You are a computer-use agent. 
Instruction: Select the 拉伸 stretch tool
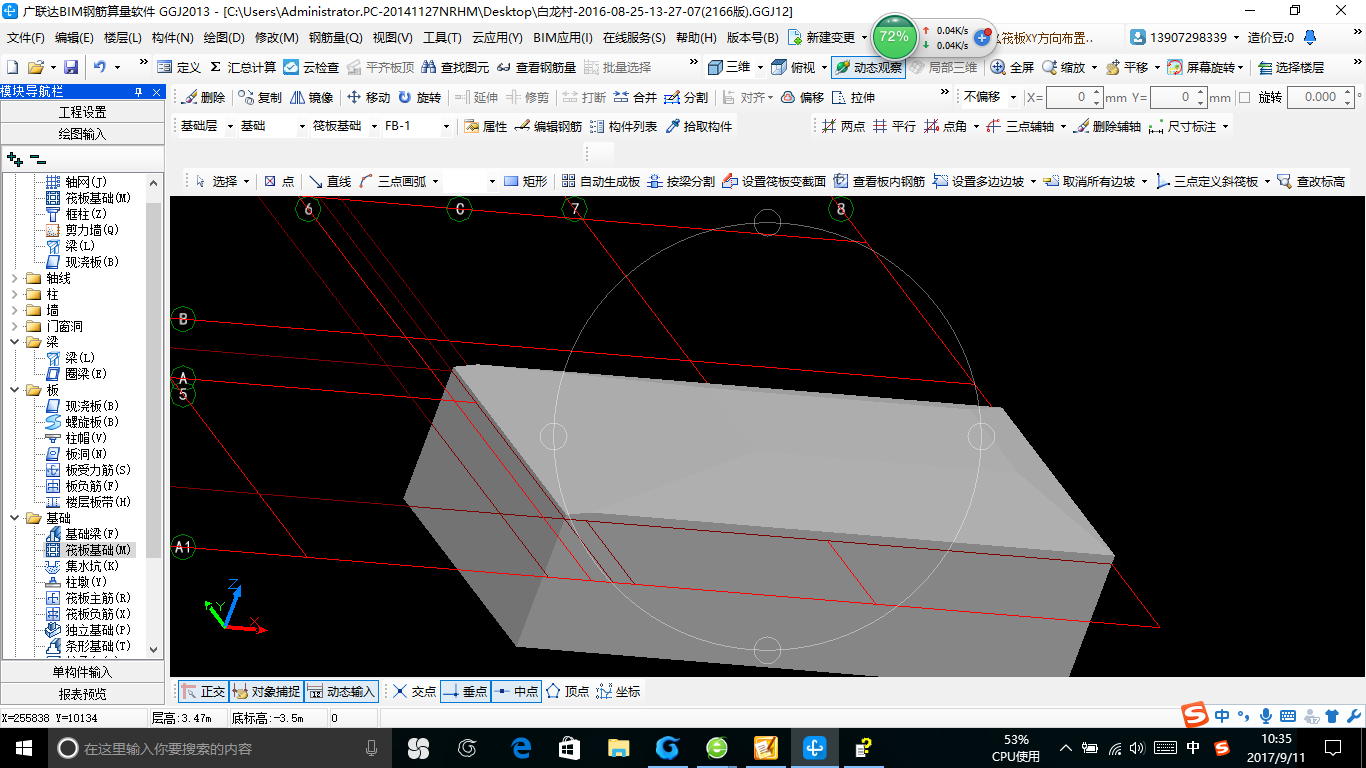[853, 98]
